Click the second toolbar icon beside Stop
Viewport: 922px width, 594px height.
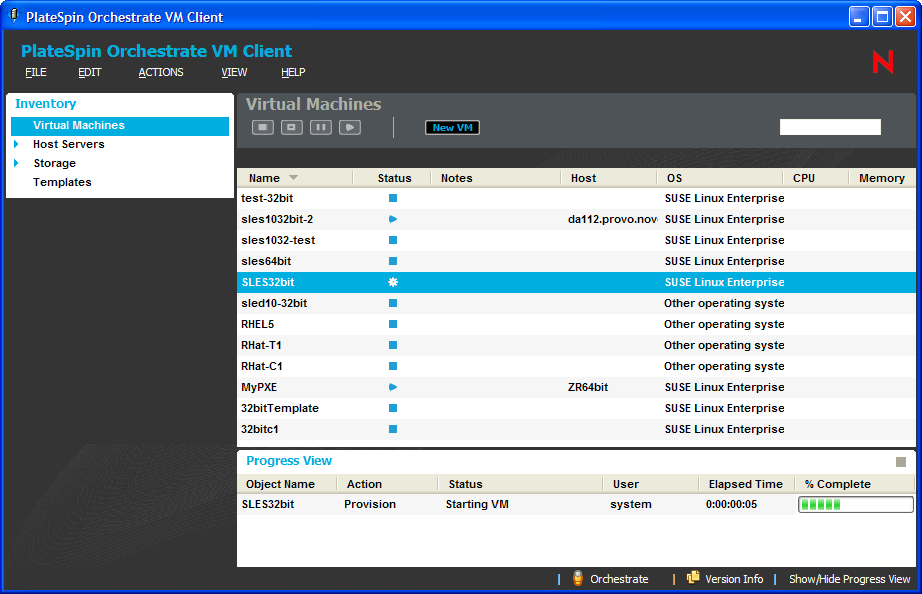pyautogui.click(x=291, y=127)
